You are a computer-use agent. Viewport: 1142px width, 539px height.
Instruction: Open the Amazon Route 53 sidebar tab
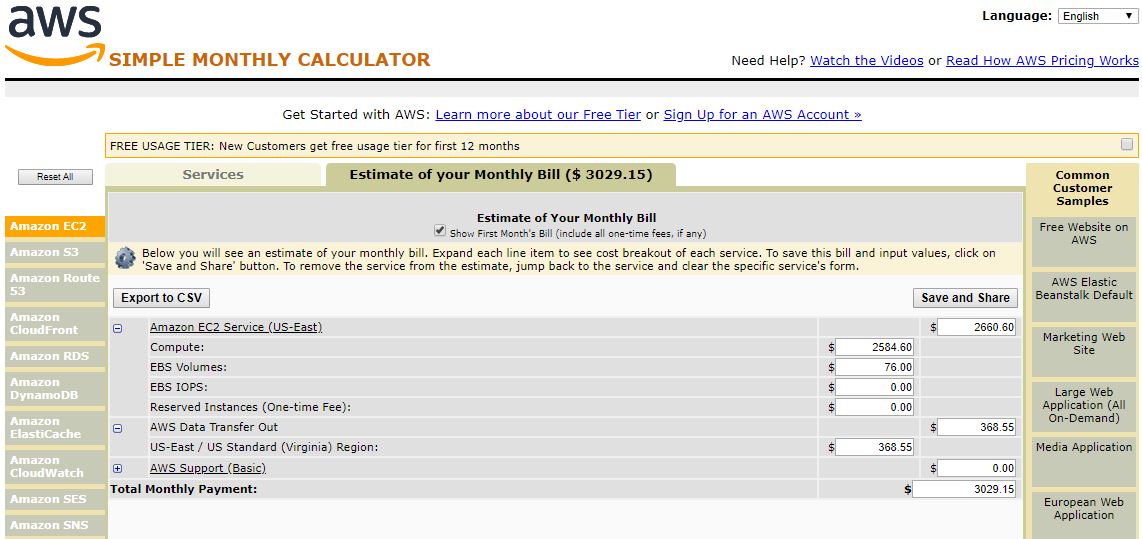(55, 284)
